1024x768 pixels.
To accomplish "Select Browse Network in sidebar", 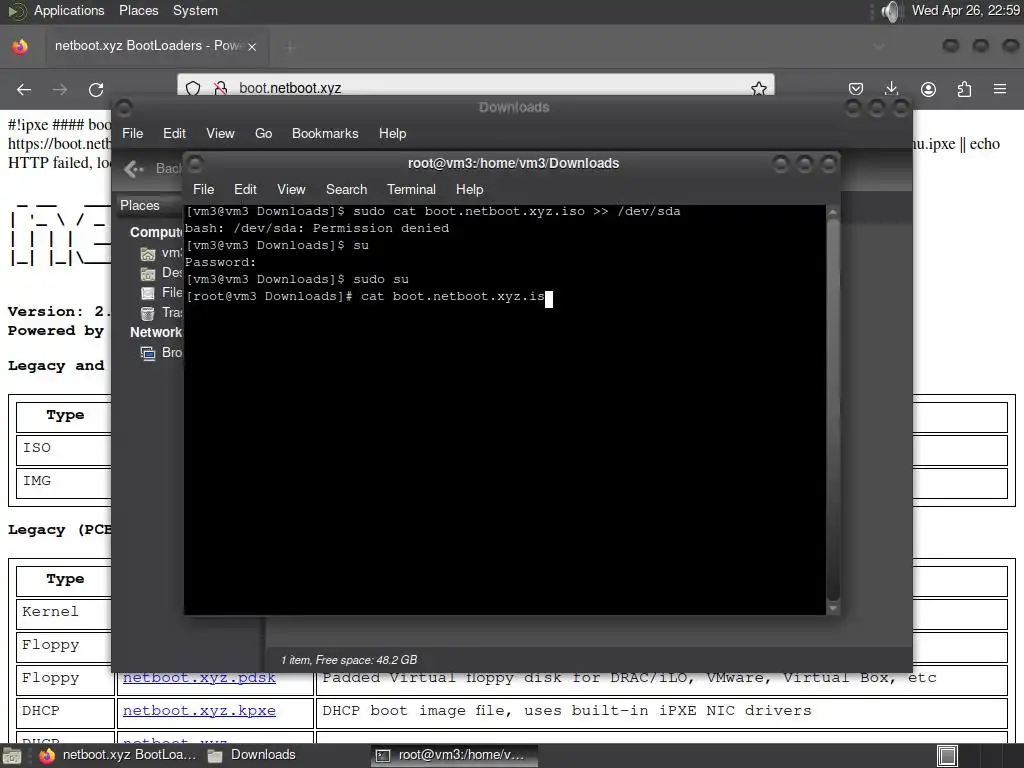I will (161, 353).
